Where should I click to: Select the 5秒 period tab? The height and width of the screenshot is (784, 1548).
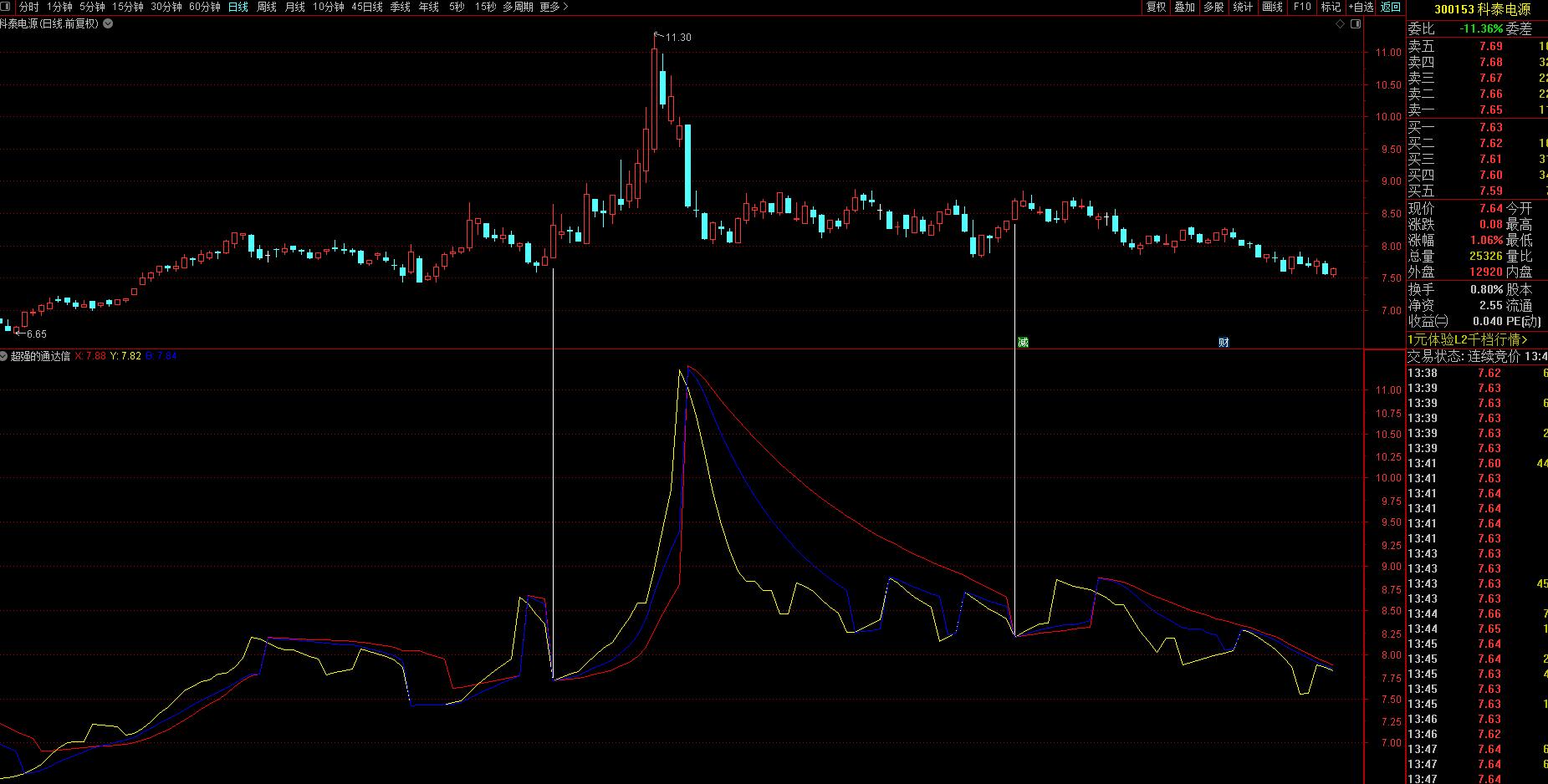[x=457, y=7]
